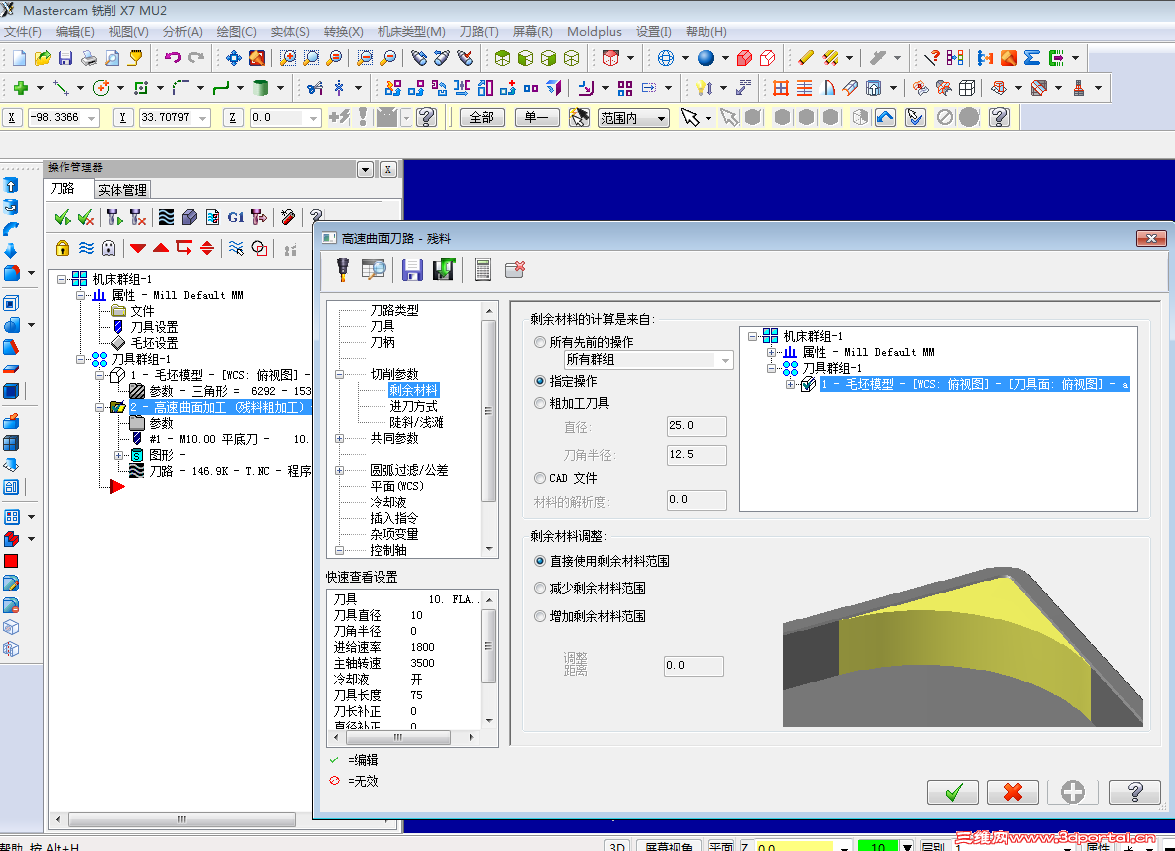This screenshot has height=851, width=1175.
Task: Click the plus apply button in dialog
Action: coord(1072,792)
